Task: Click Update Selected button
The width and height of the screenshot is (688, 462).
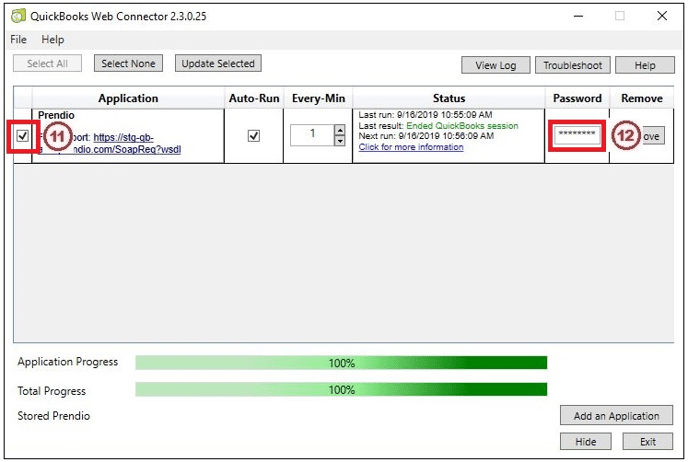Action: tap(218, 63)
